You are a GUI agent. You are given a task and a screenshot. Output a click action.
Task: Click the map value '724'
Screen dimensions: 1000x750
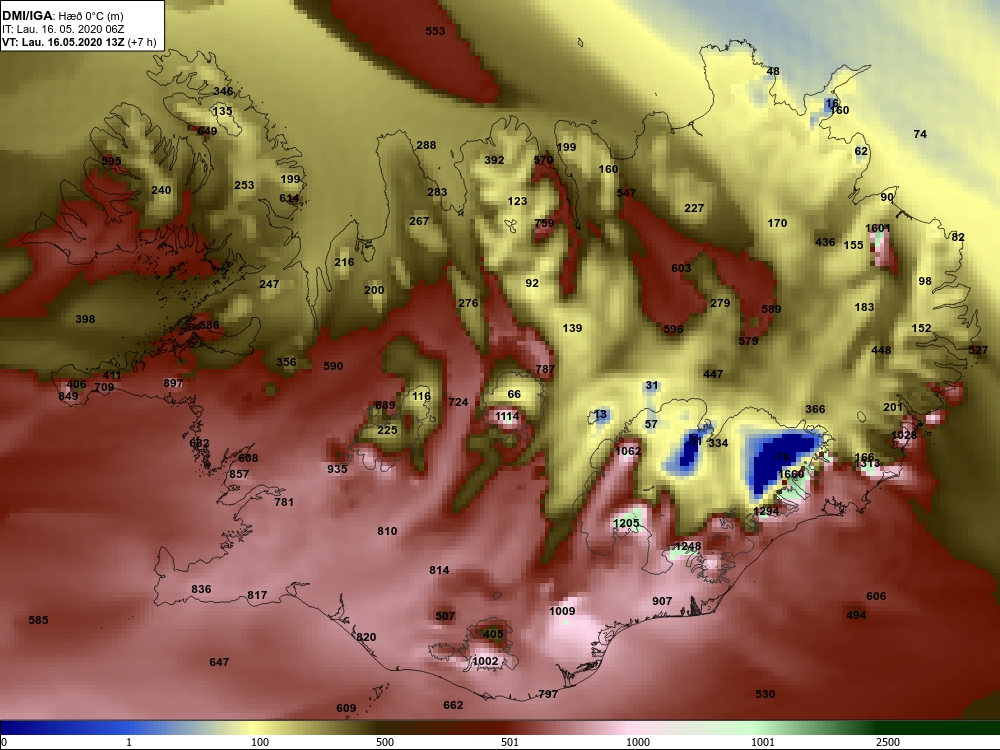[458, 402]
